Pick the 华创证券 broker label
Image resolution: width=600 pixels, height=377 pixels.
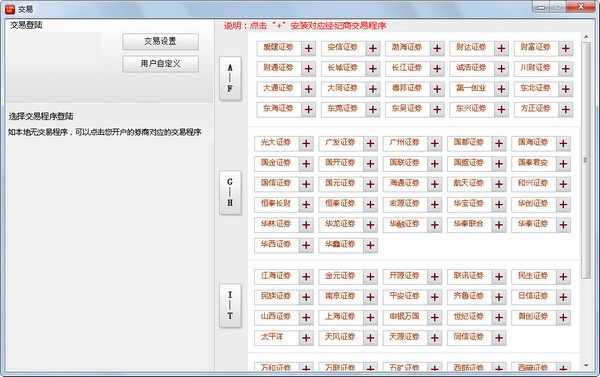pyautogui.click(x=533, y=204)
